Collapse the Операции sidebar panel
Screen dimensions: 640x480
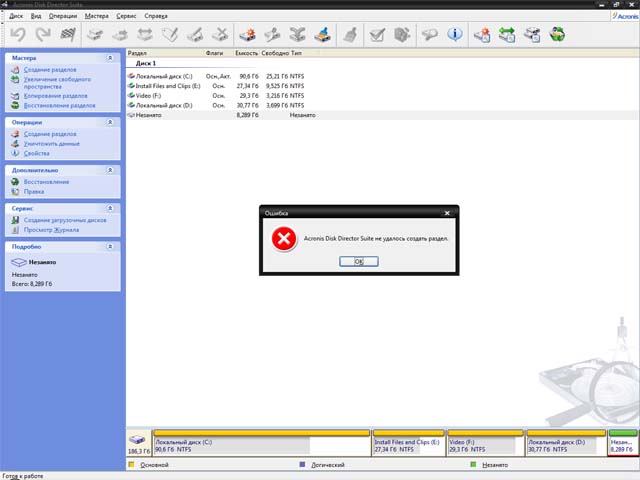coord(110,122)
